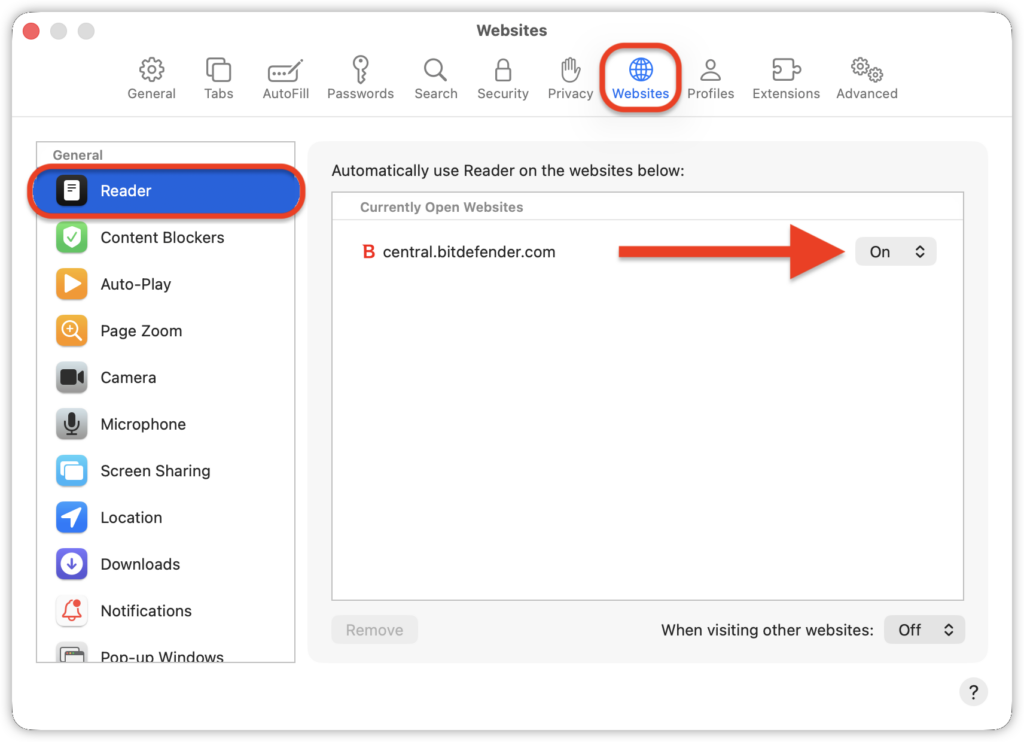Open the 'When visiting other websites' dropdown
The image size is (1024, 742).
click(x=924, y=630)
